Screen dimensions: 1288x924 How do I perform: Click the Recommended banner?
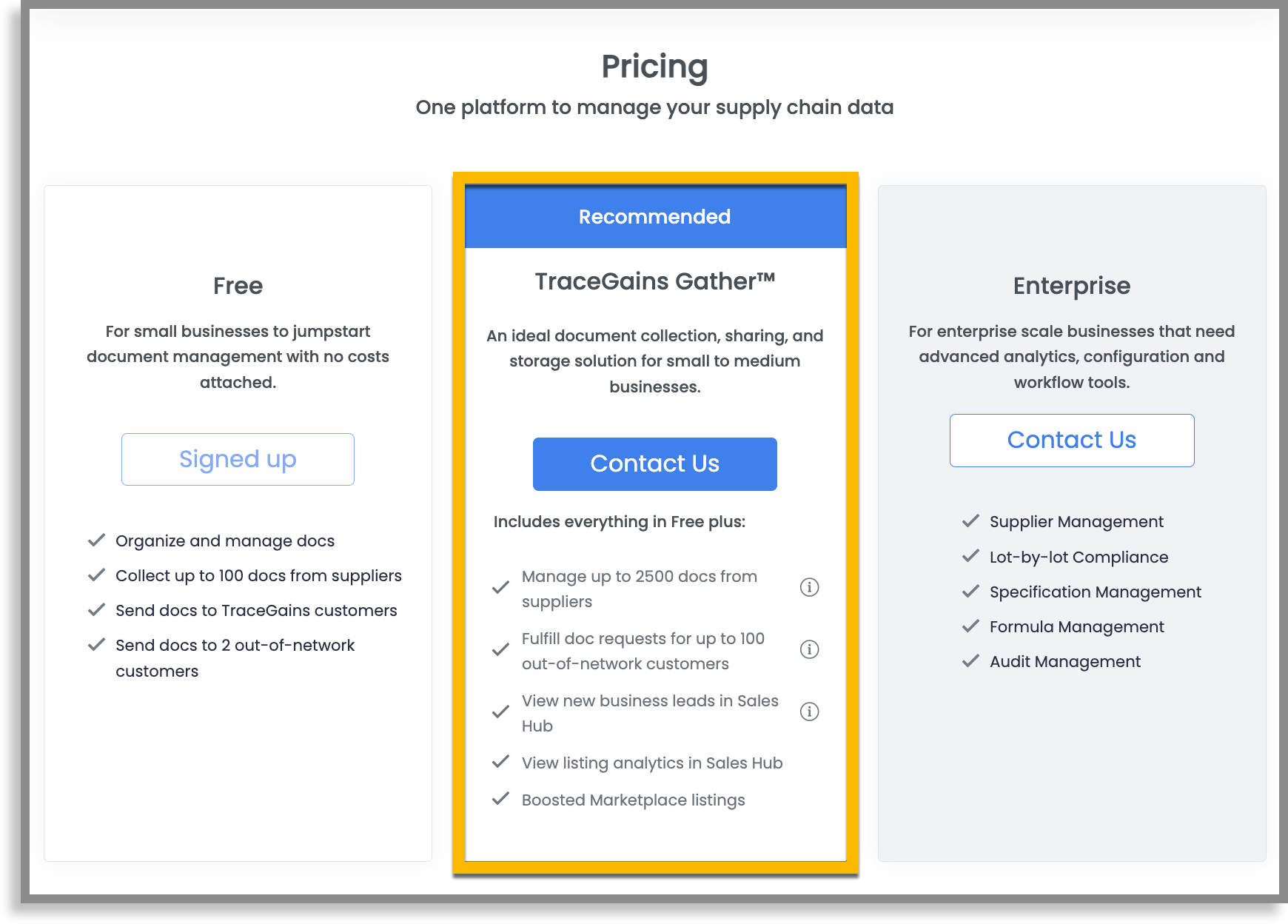click(x=655, y=216)
